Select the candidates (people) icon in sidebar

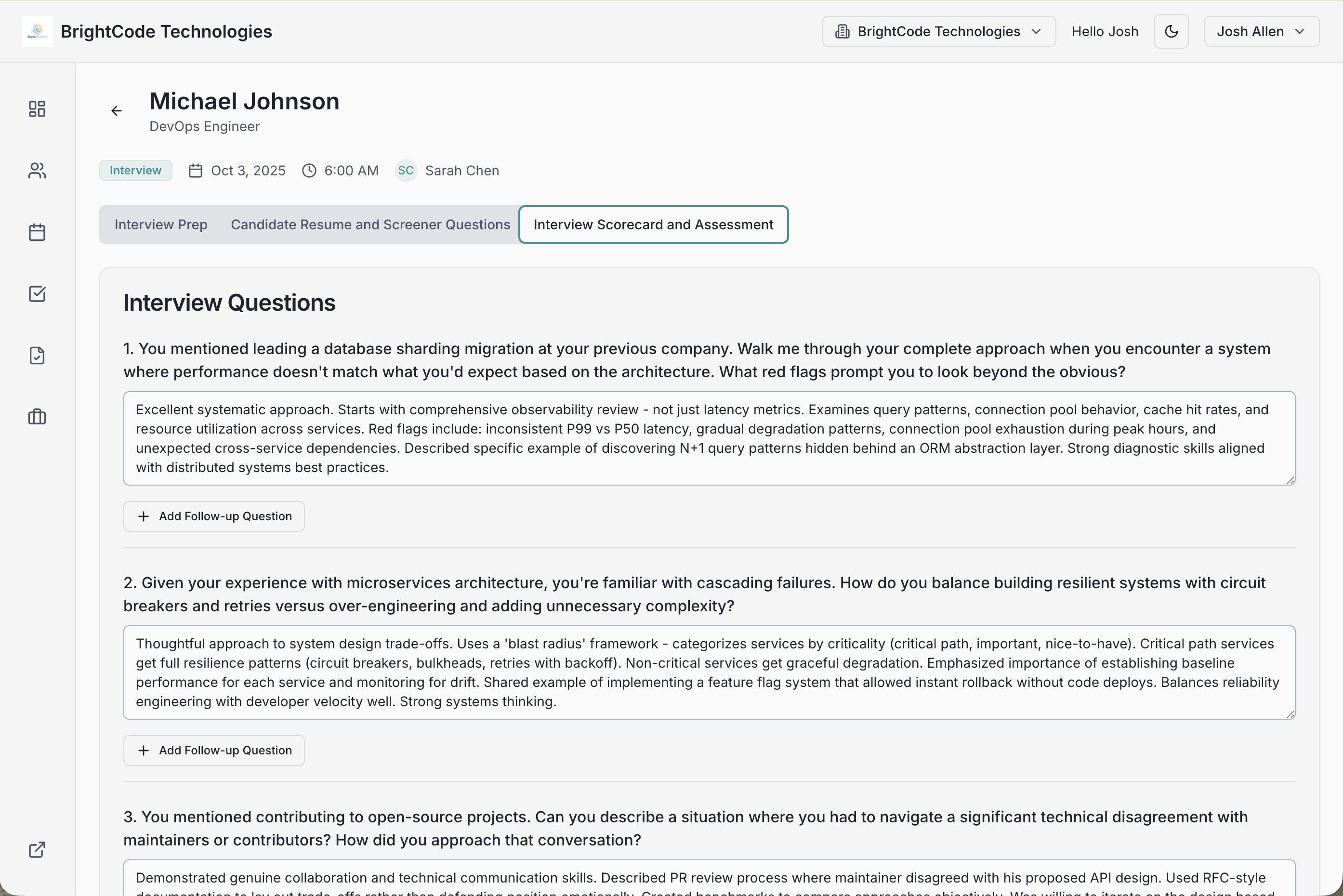point(37,170)
